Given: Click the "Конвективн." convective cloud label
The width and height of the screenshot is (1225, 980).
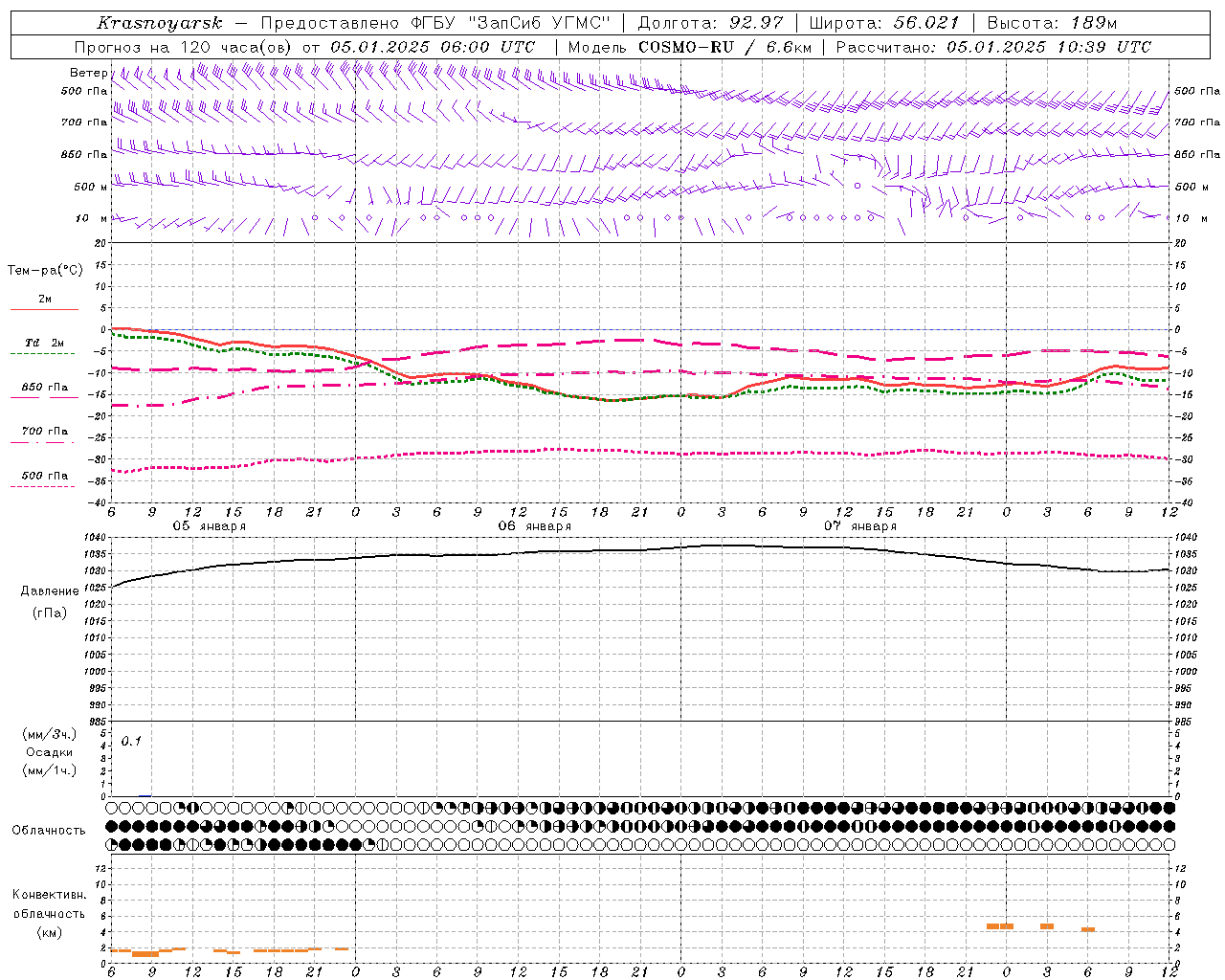Looking at the screenshot, I should [x=50, y=895].
